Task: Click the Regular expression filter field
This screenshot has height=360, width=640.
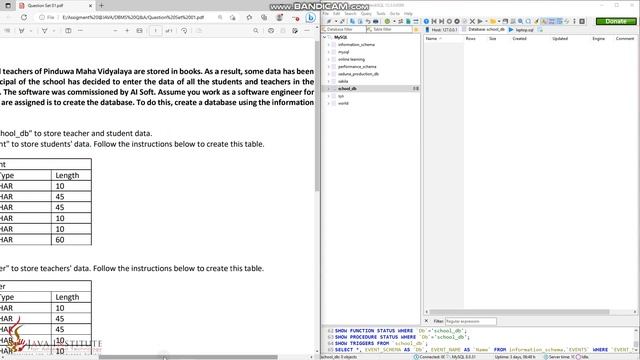Action: click(471, 321)
